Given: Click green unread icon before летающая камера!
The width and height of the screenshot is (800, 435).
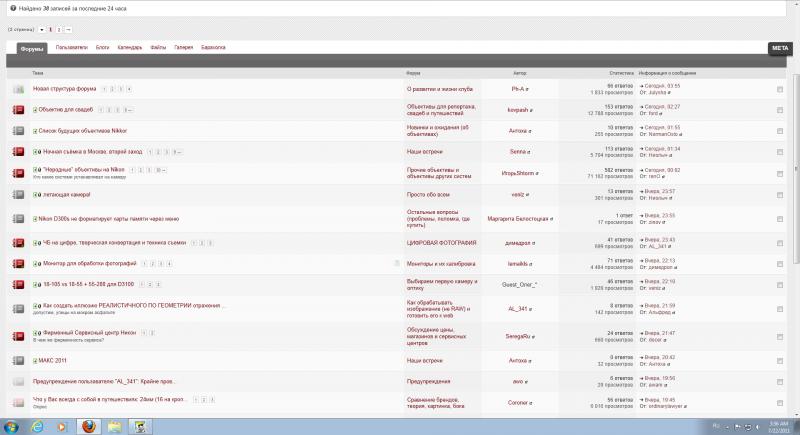Looking at the screenshot, I should (35, 195).
